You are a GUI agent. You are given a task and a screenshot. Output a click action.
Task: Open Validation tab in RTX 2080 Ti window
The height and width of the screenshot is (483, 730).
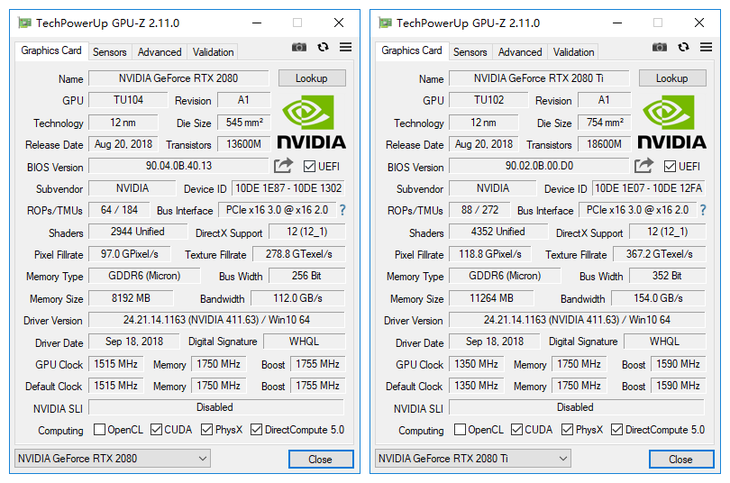tap(574, 52)
